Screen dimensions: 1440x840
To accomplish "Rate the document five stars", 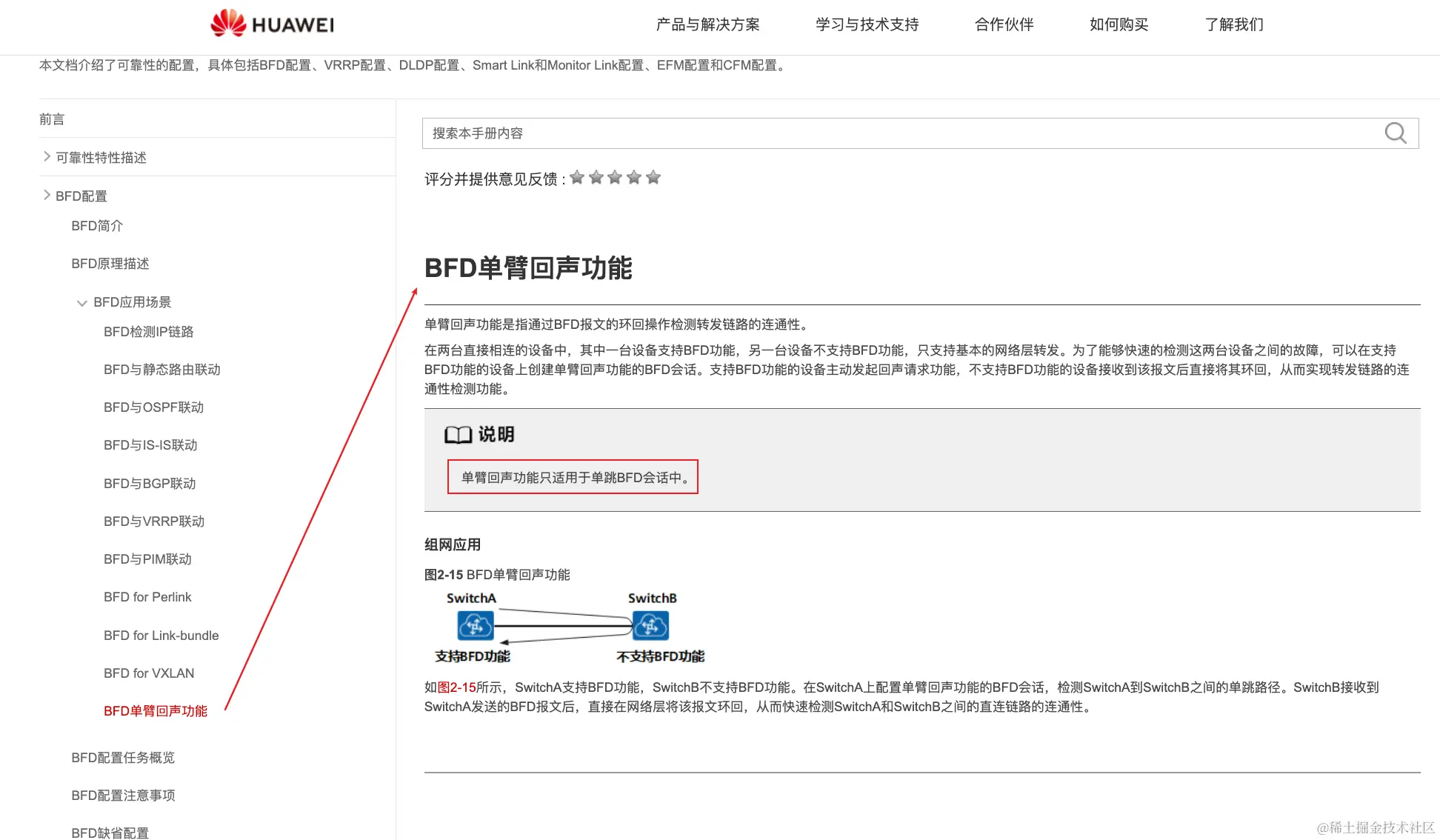I will pos(653,178).
